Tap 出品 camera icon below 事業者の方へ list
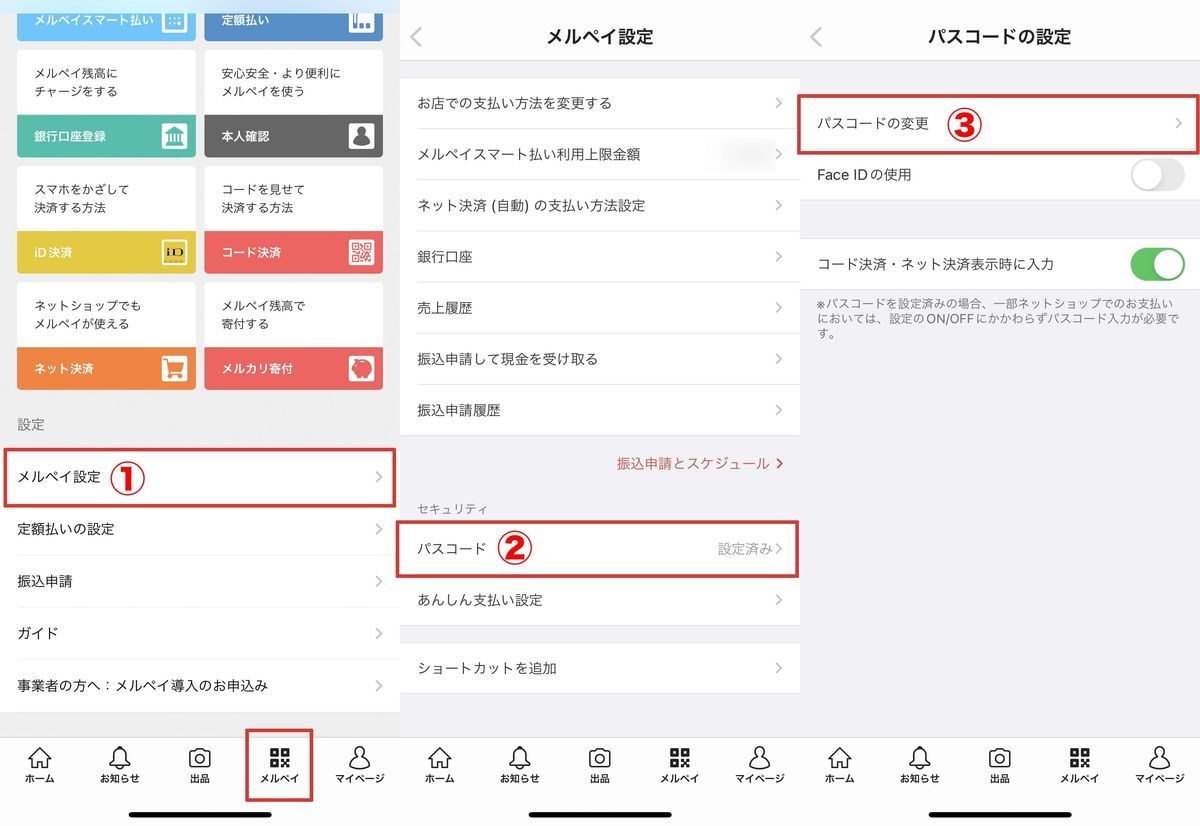The width and height of the screenshot is (1200, 826). pyautogui.click(x=200, y=758)
